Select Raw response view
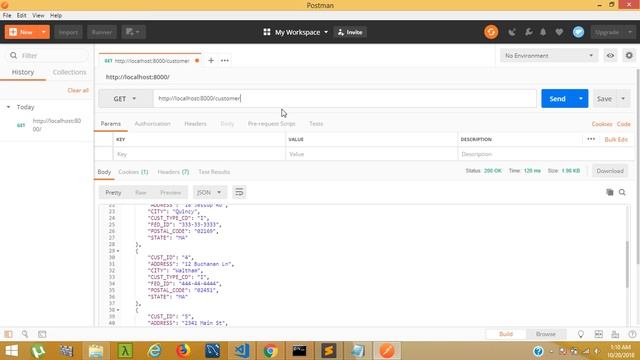This screenshot has width=640, height=360. (140, 192)
